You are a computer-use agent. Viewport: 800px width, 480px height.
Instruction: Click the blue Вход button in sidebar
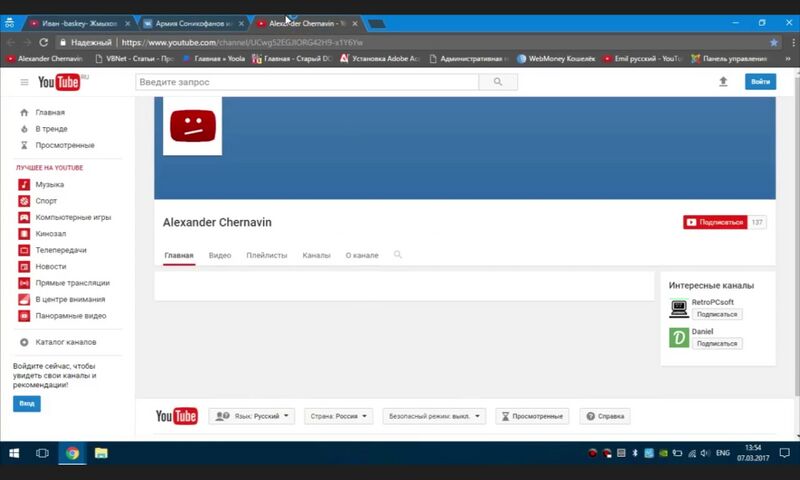27,403
